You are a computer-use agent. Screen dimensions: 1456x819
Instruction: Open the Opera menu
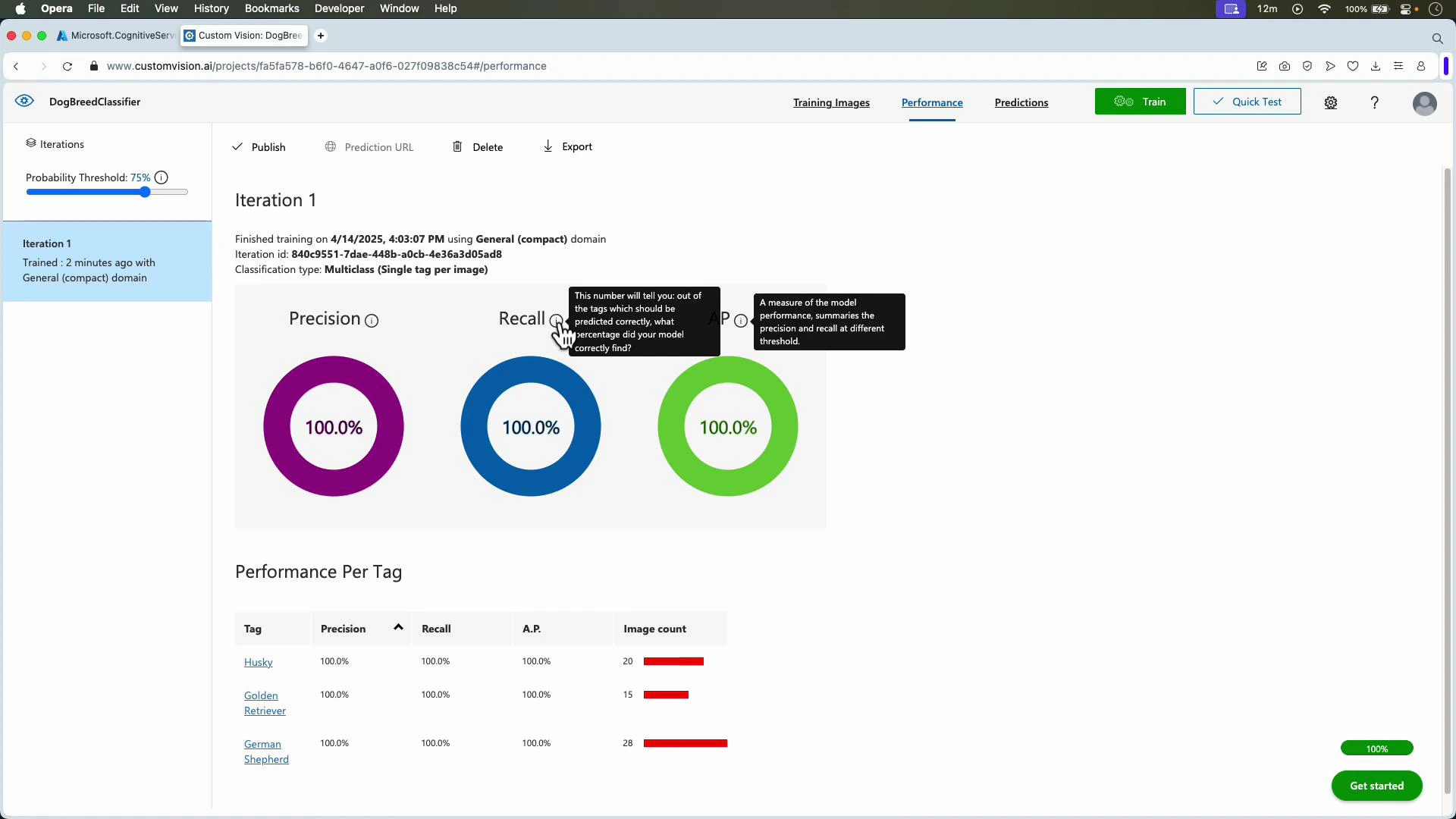tap(57, 8)
